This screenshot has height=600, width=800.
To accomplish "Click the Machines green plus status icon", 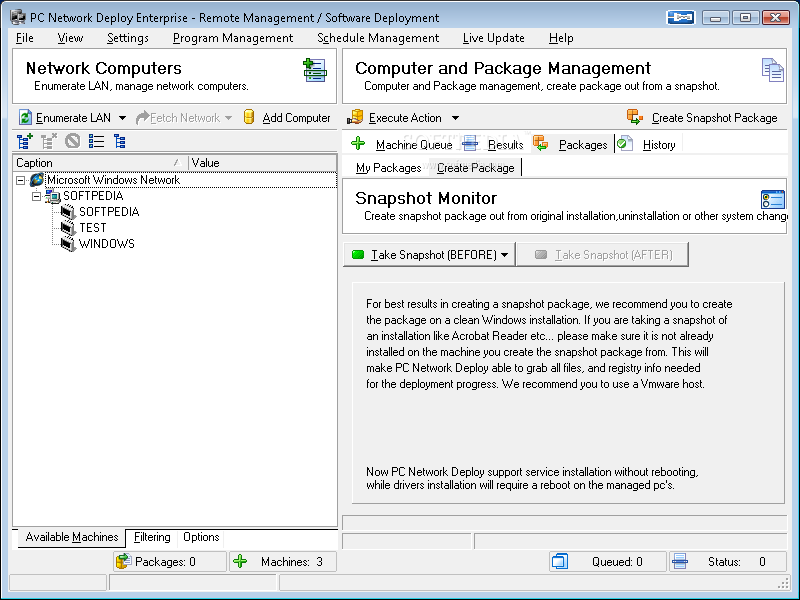I will 240,562.
